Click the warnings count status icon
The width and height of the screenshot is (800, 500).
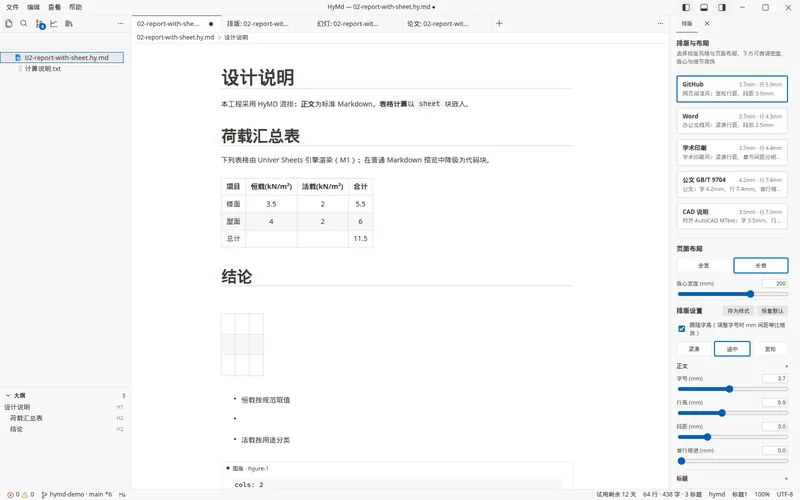coord(28,494)
